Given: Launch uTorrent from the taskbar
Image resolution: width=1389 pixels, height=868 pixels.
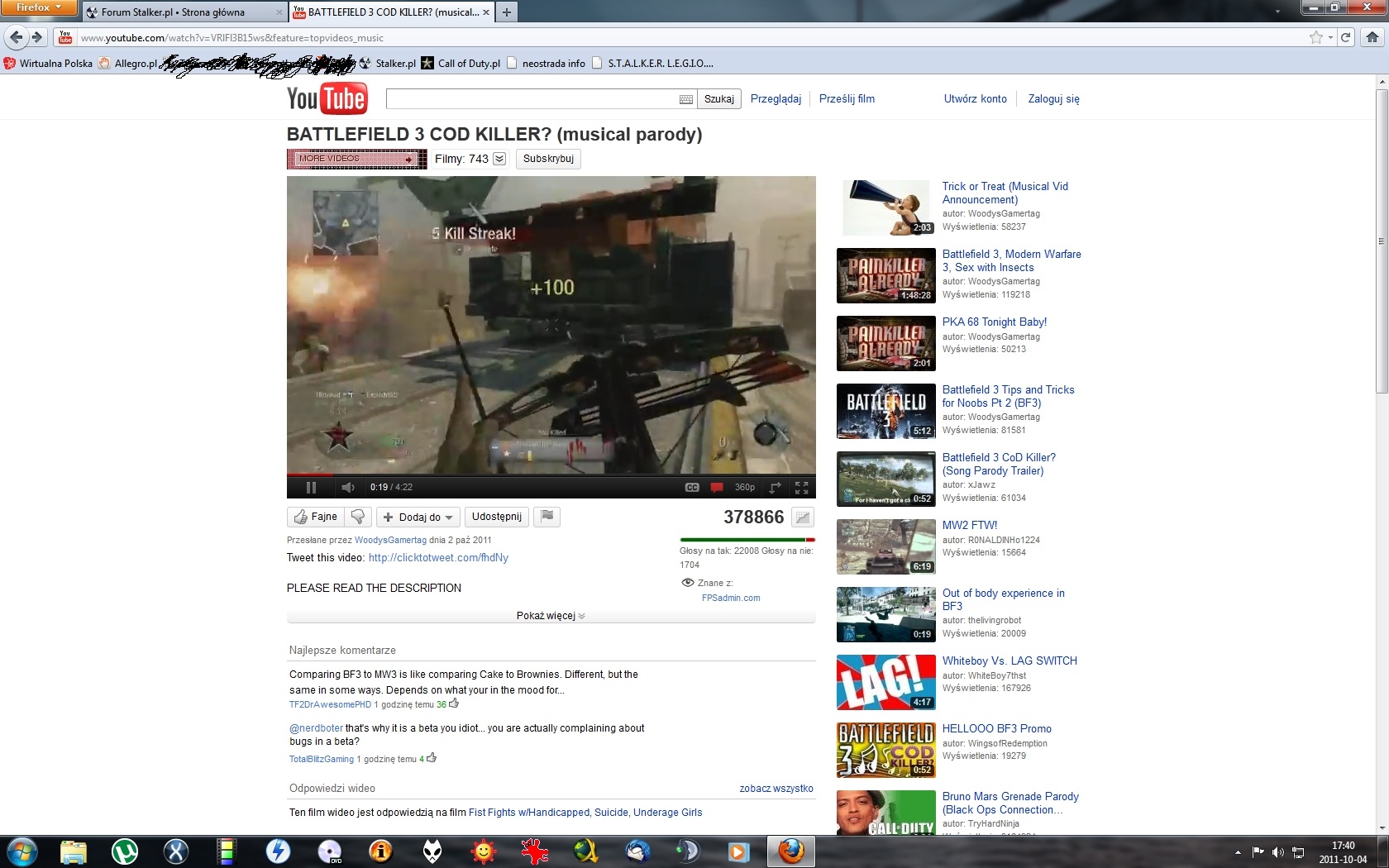Looking at the screenshot, I should (125, 851).
